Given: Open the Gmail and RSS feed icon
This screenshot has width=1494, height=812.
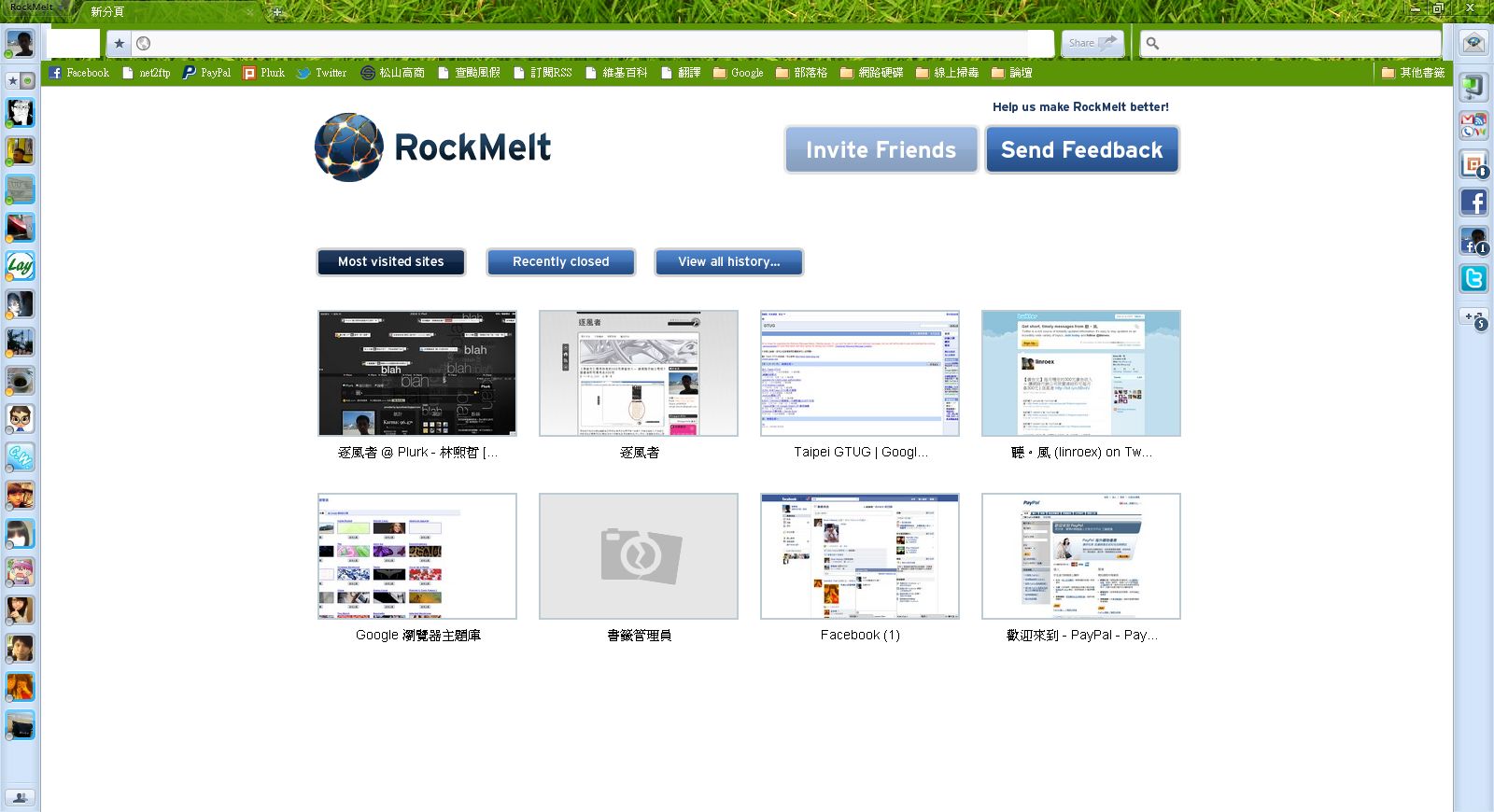Looking at the screenshot, I should (1473, 125).
